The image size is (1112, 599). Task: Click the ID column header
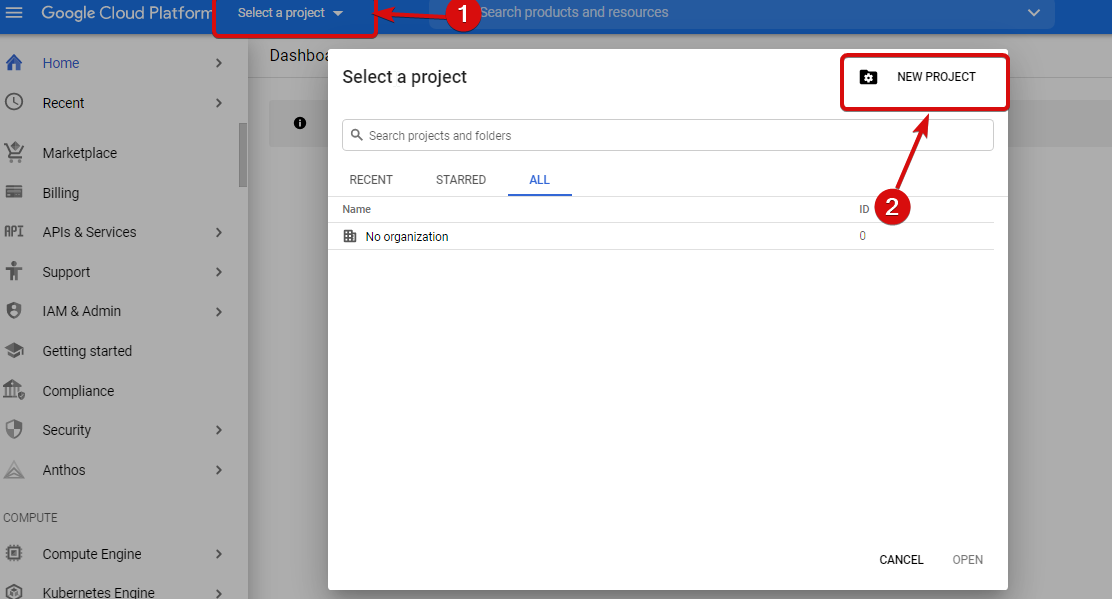coord(864,209)
